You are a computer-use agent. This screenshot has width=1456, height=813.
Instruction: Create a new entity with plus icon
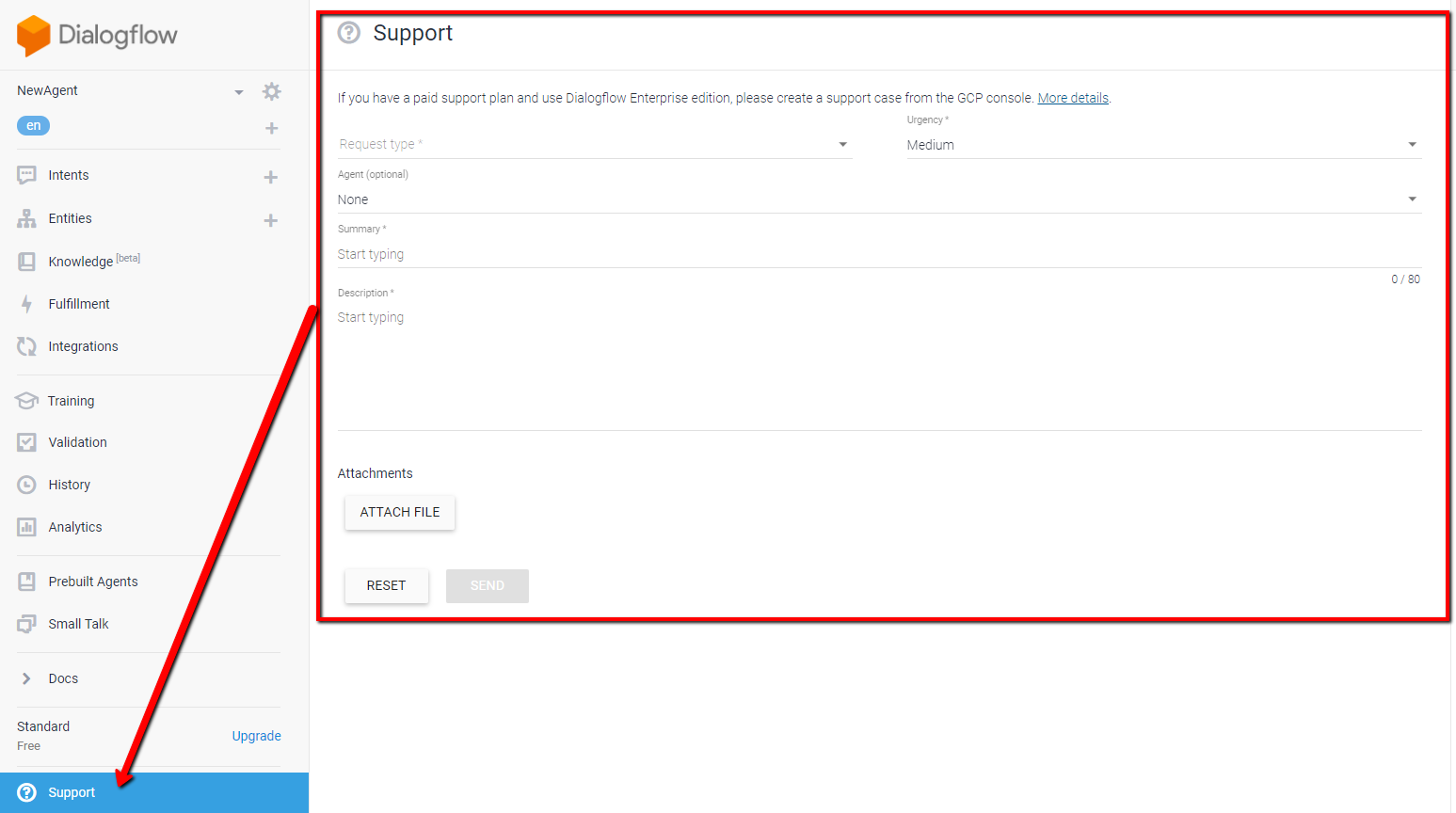[271, 220]
